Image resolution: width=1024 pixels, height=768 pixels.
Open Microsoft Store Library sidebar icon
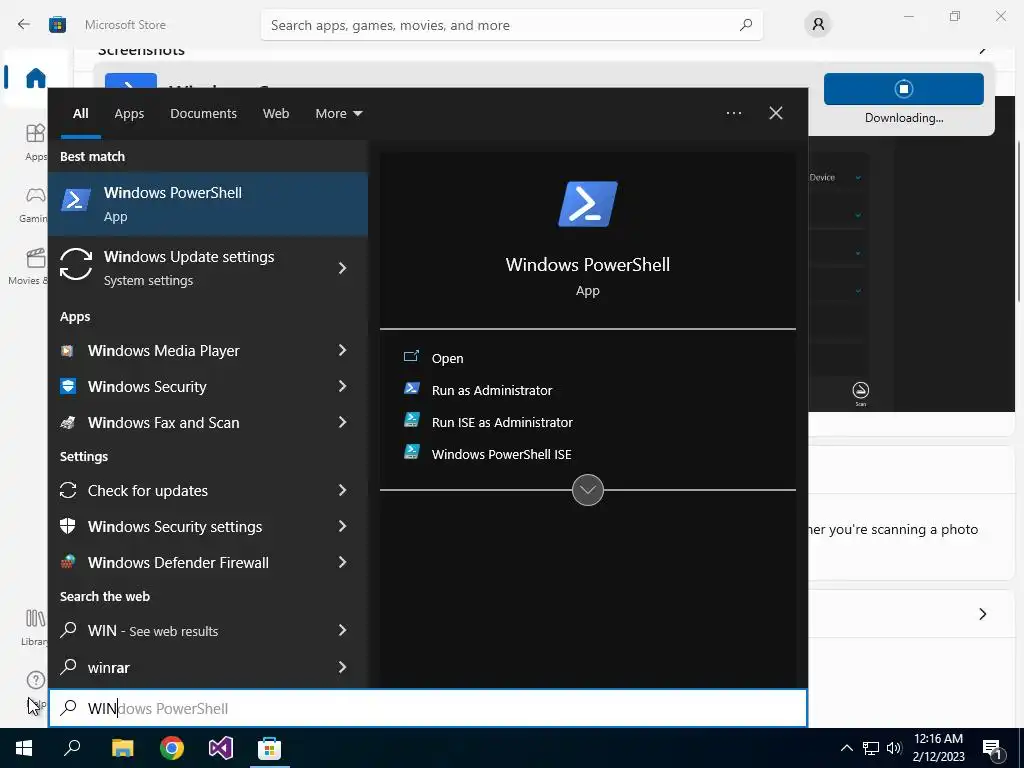(x=35, y=618)
